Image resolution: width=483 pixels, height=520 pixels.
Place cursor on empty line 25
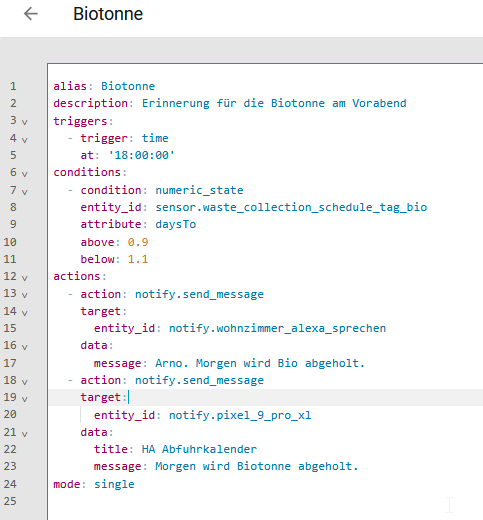point(265,501)
